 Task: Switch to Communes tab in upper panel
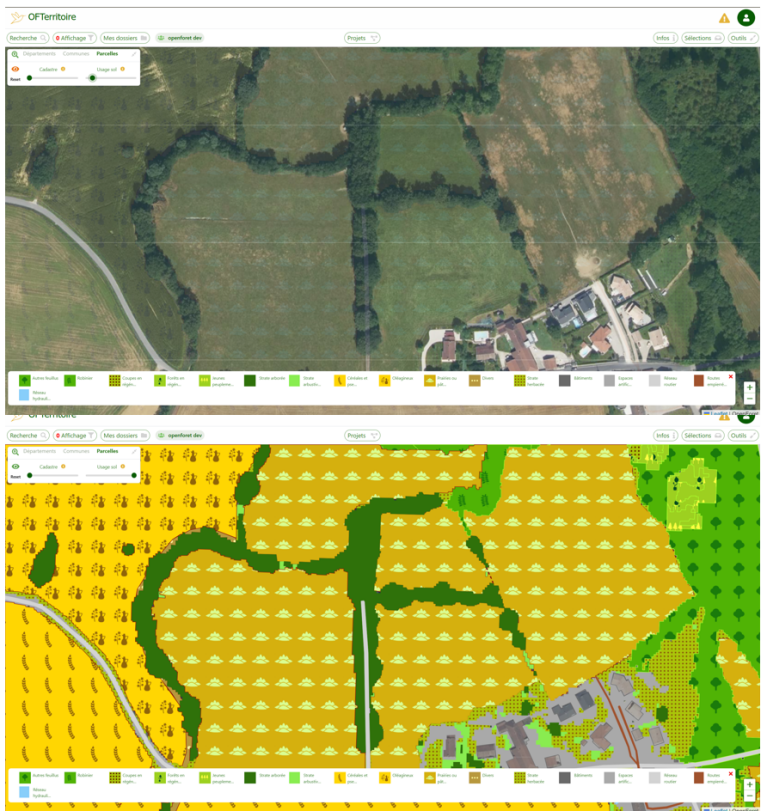[x=76, y=53]
